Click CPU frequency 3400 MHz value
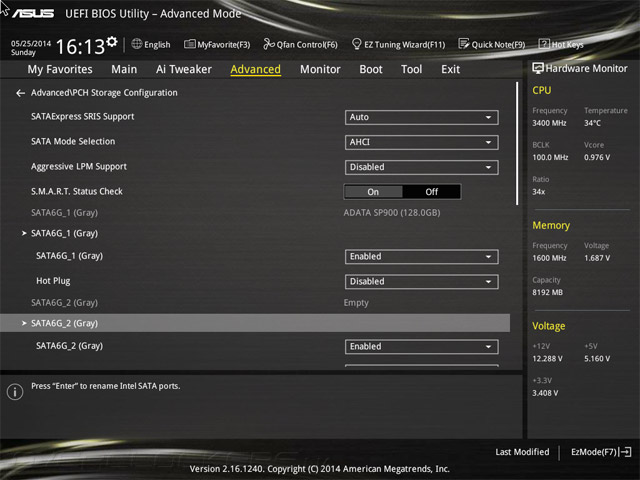 click(x=549, y=123)
